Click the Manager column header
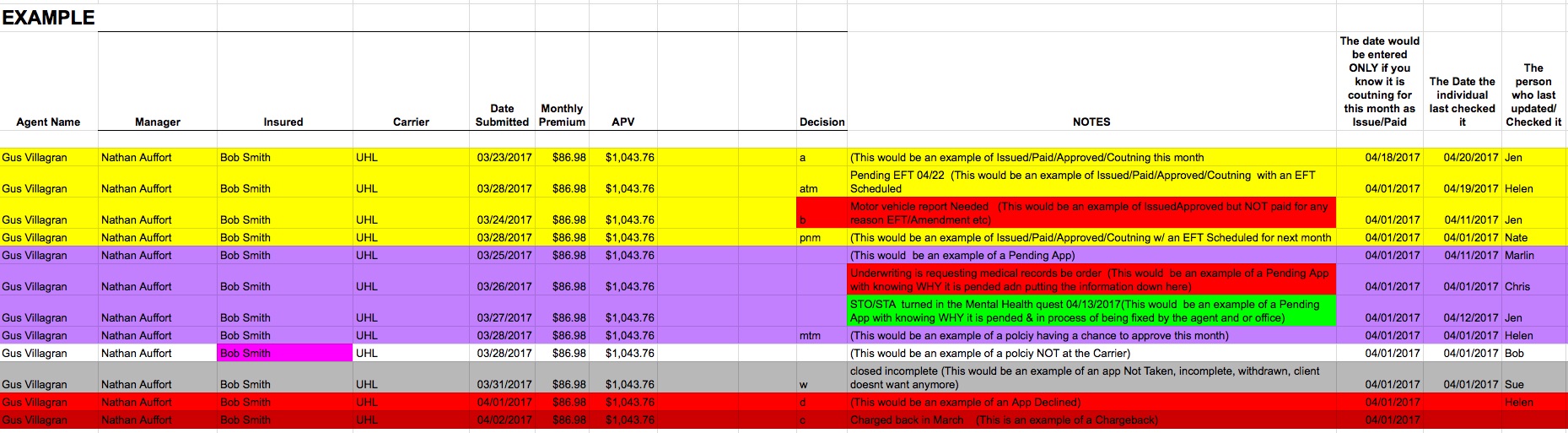The width and height of the screenshot is (1568, 433). pyautogui.click(x=158, y=122)
